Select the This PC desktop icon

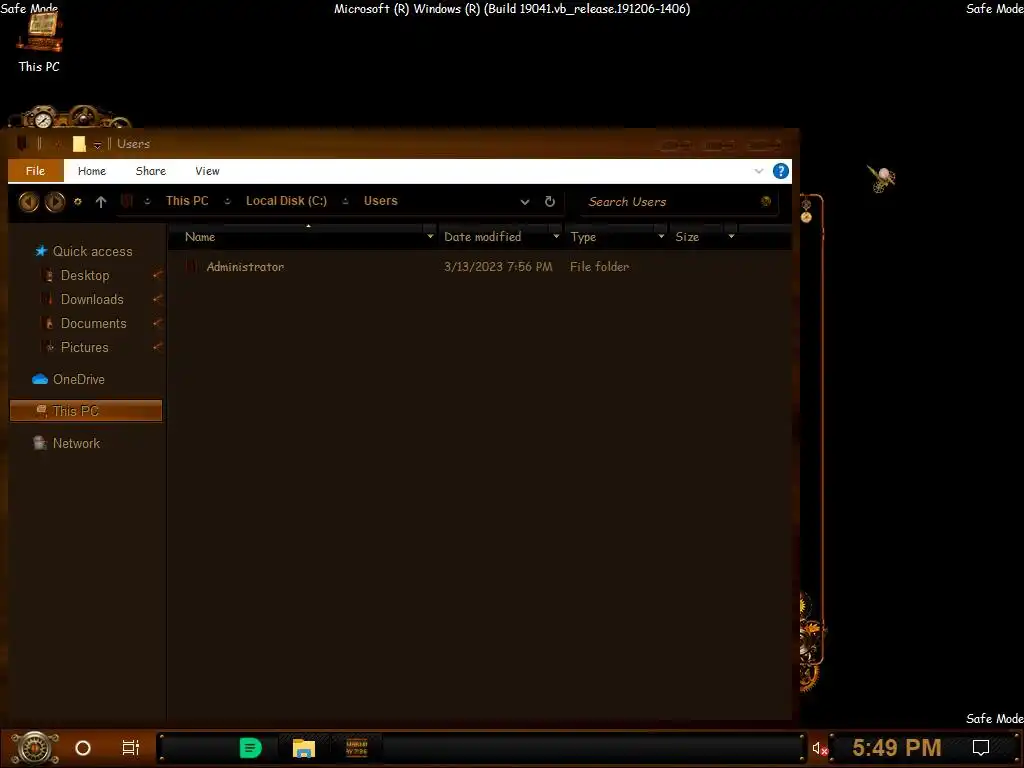(39, 43)
